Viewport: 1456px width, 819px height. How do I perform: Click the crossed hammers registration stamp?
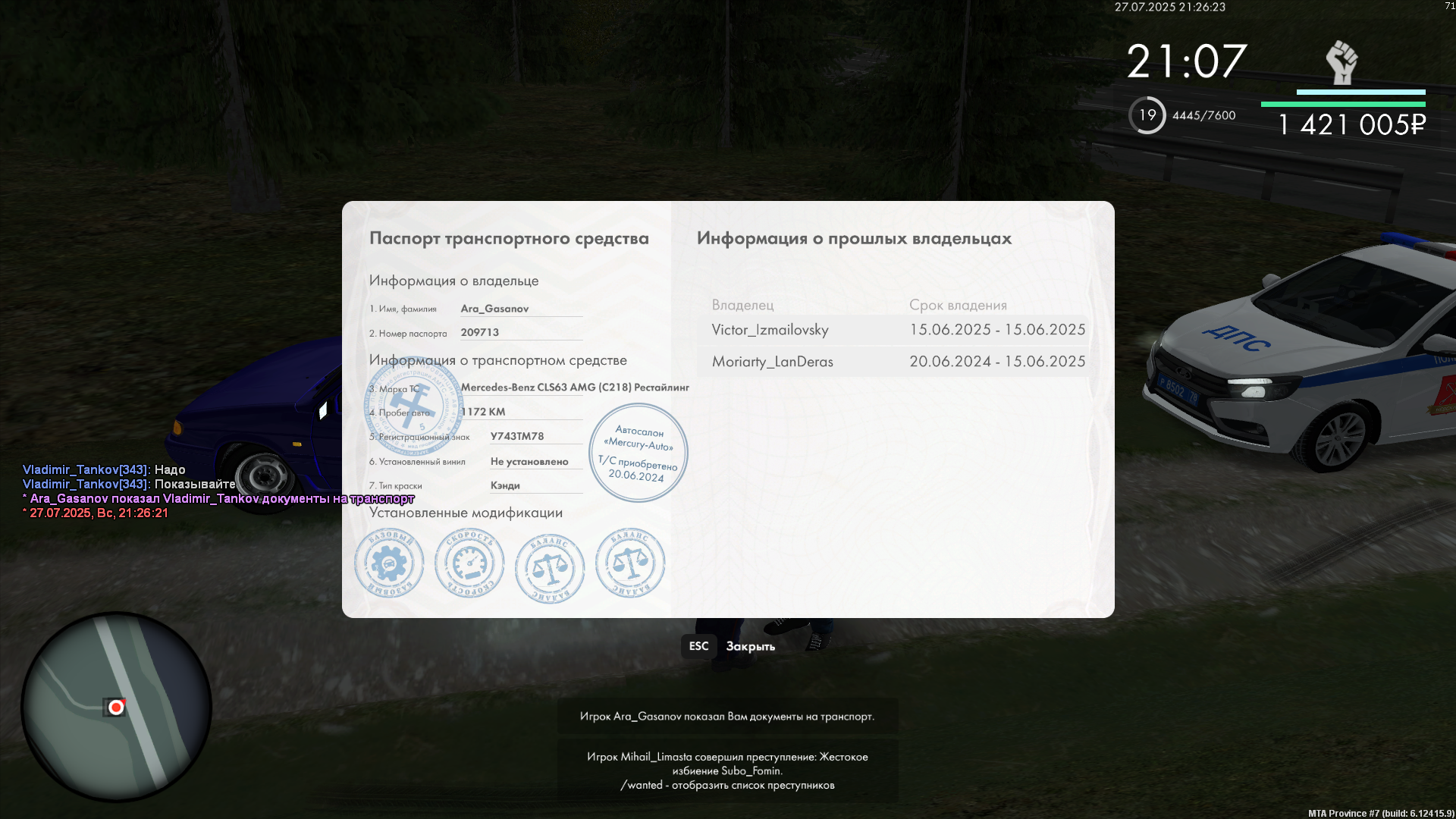pos(413,406)
